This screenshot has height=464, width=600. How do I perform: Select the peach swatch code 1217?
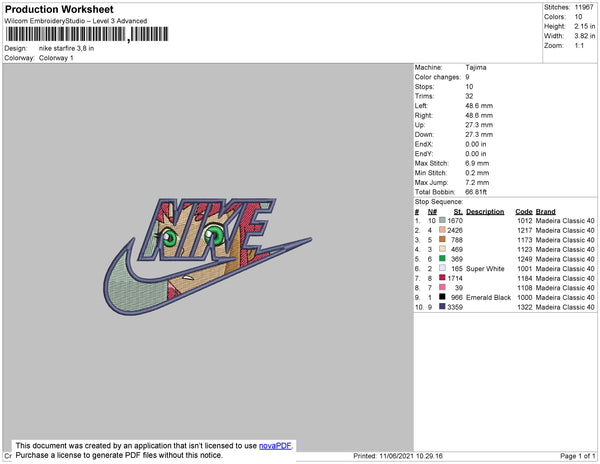(x=442, y=230)
